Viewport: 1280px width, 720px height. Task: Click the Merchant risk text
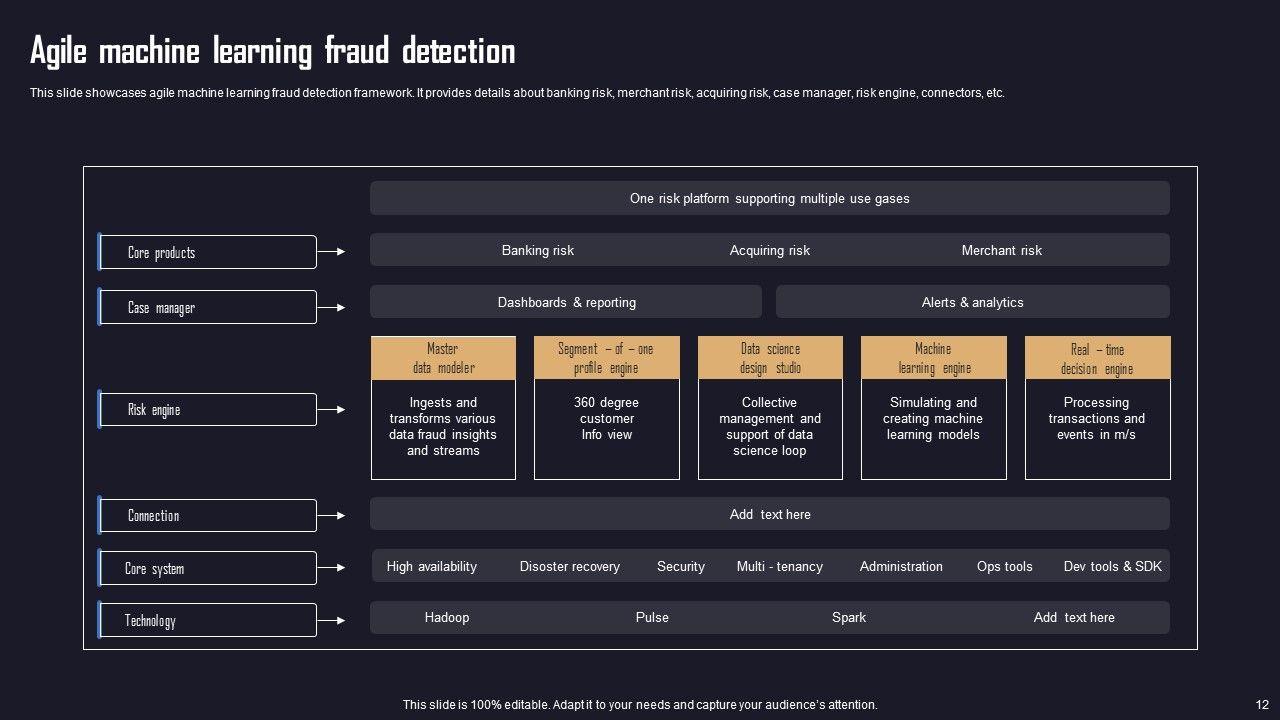[1001, 250]
